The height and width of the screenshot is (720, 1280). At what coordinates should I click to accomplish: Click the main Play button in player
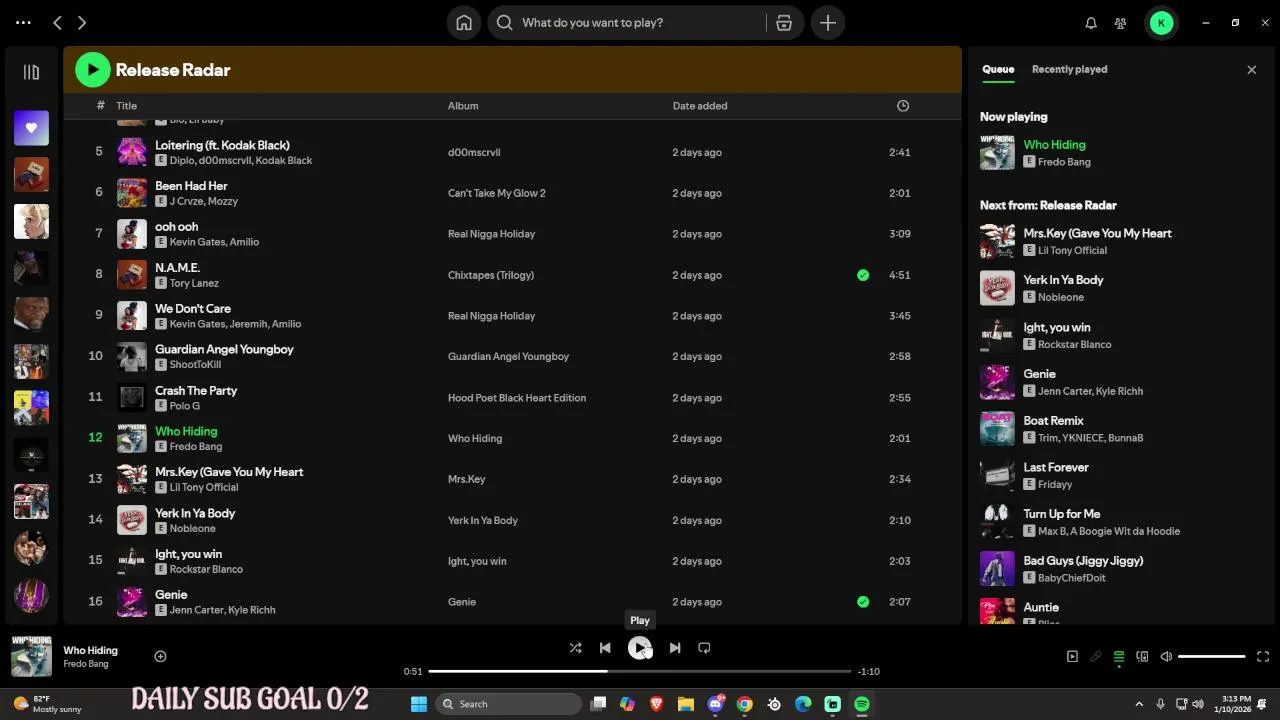(639, 648)
